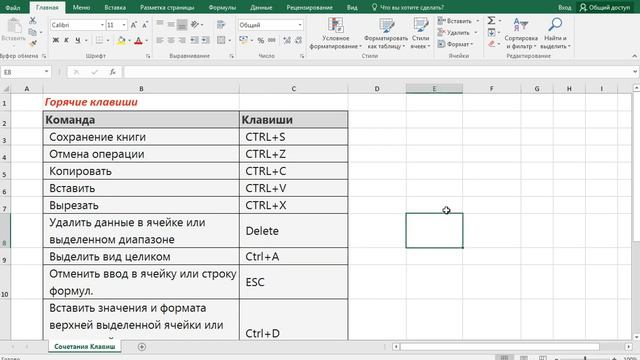Click the comma style 000 icon
This screenshot has width=640, height=360.
pyautogui.click(x=271, y=40)
